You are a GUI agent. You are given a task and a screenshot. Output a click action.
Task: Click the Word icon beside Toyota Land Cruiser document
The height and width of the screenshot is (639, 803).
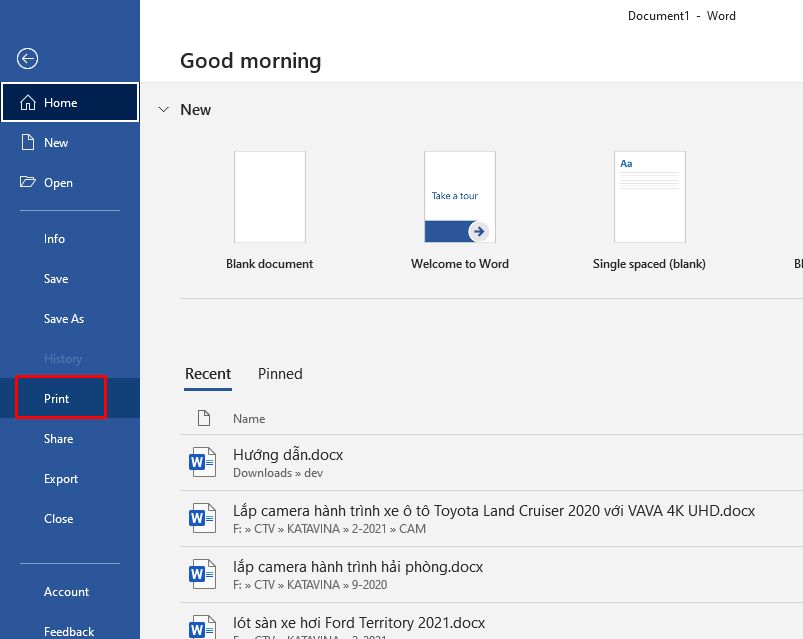pyautogui.click(x=202, y=518)
